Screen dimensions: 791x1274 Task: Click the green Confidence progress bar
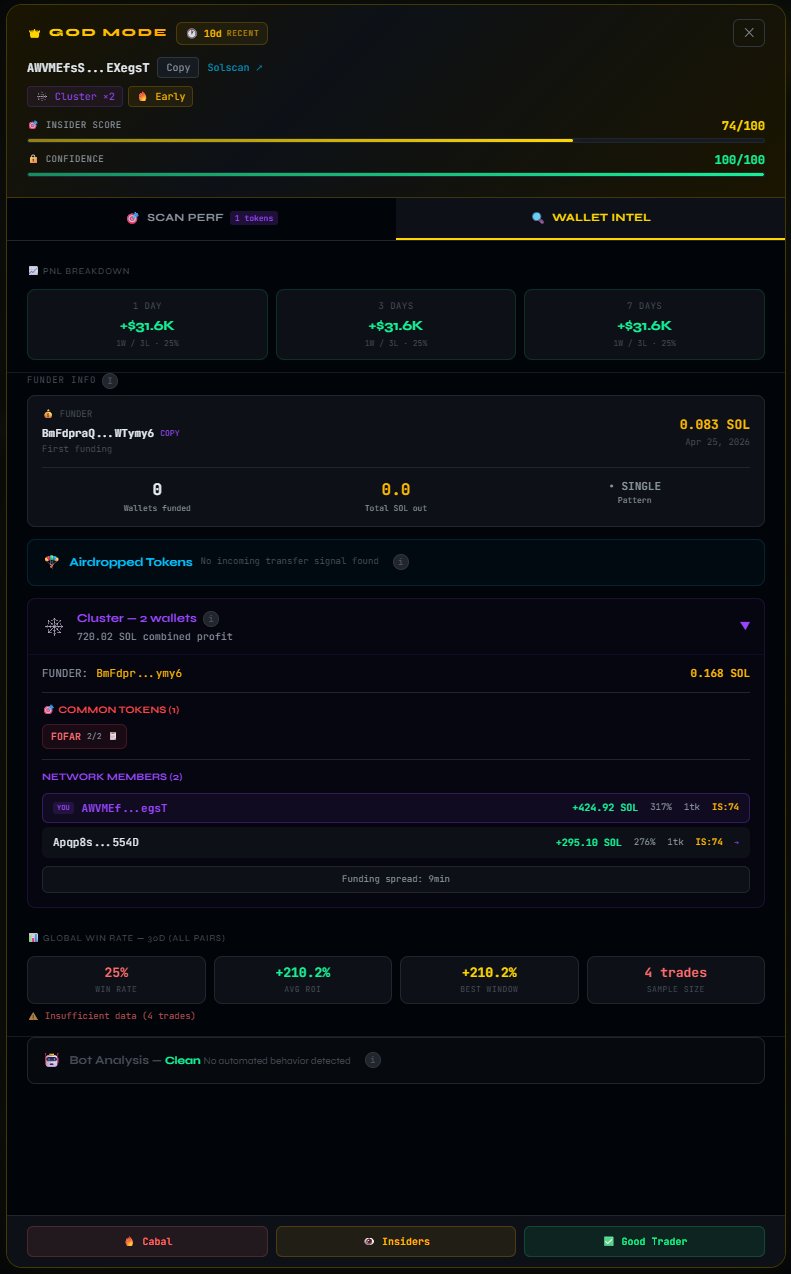[396, 174]
